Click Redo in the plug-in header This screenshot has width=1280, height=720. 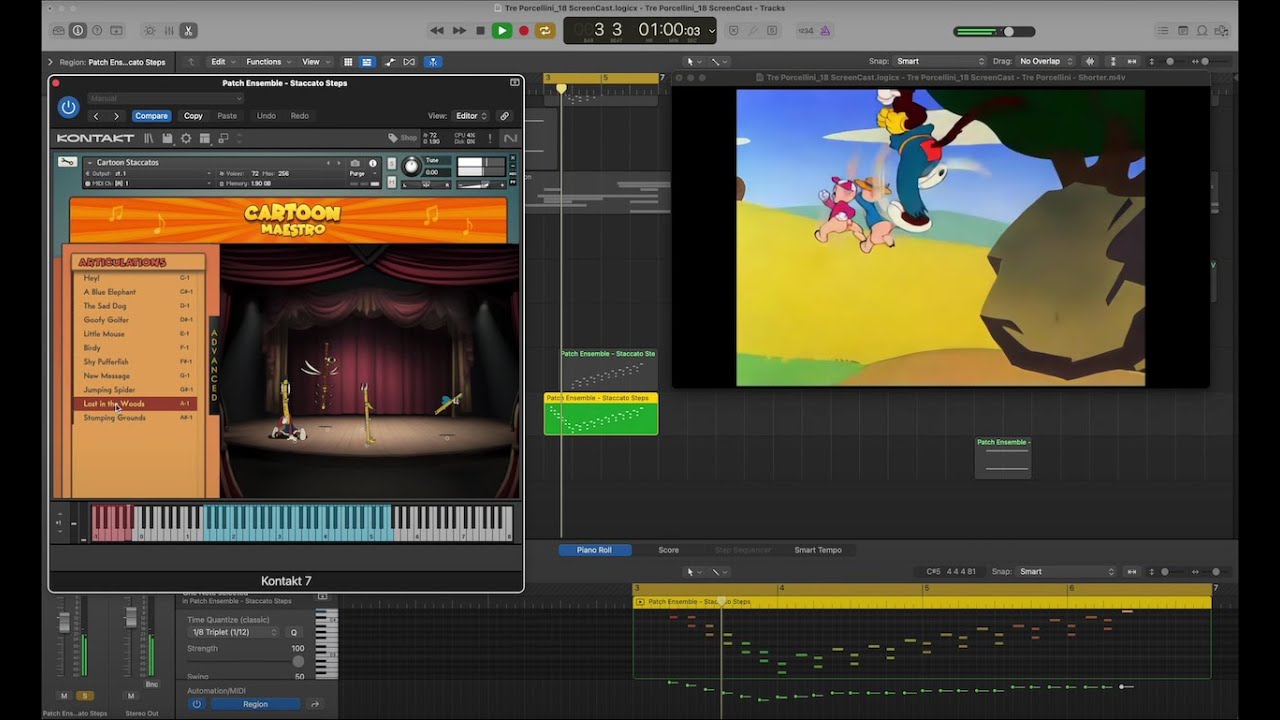299,116
